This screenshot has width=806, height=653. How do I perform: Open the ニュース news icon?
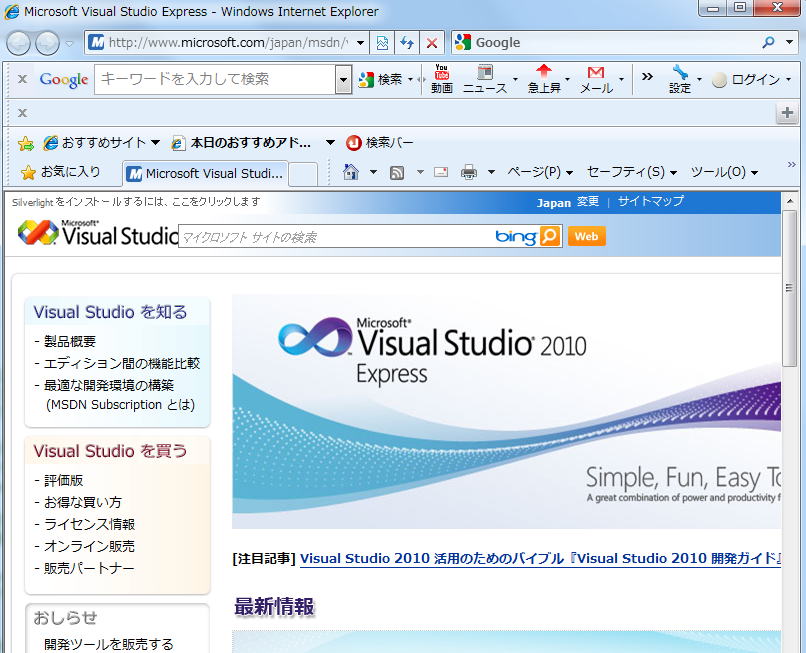(485, 78)
